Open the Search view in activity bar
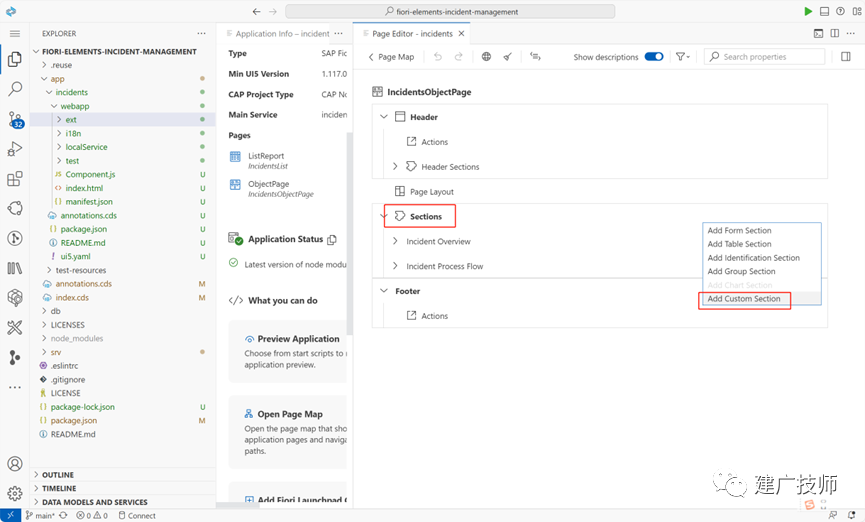 click(x=15, y=88)
